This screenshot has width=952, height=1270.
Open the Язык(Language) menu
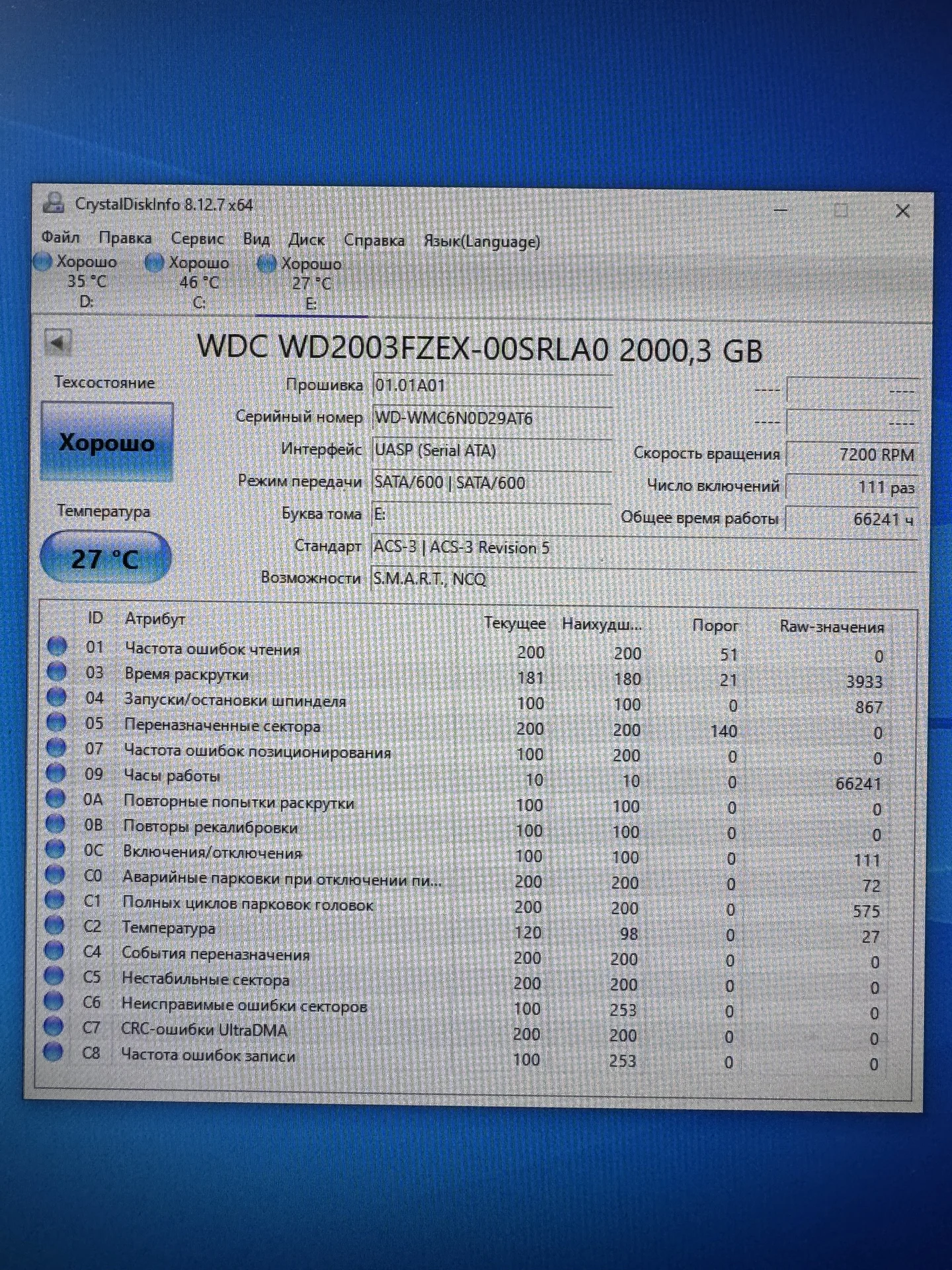(482, 241)
